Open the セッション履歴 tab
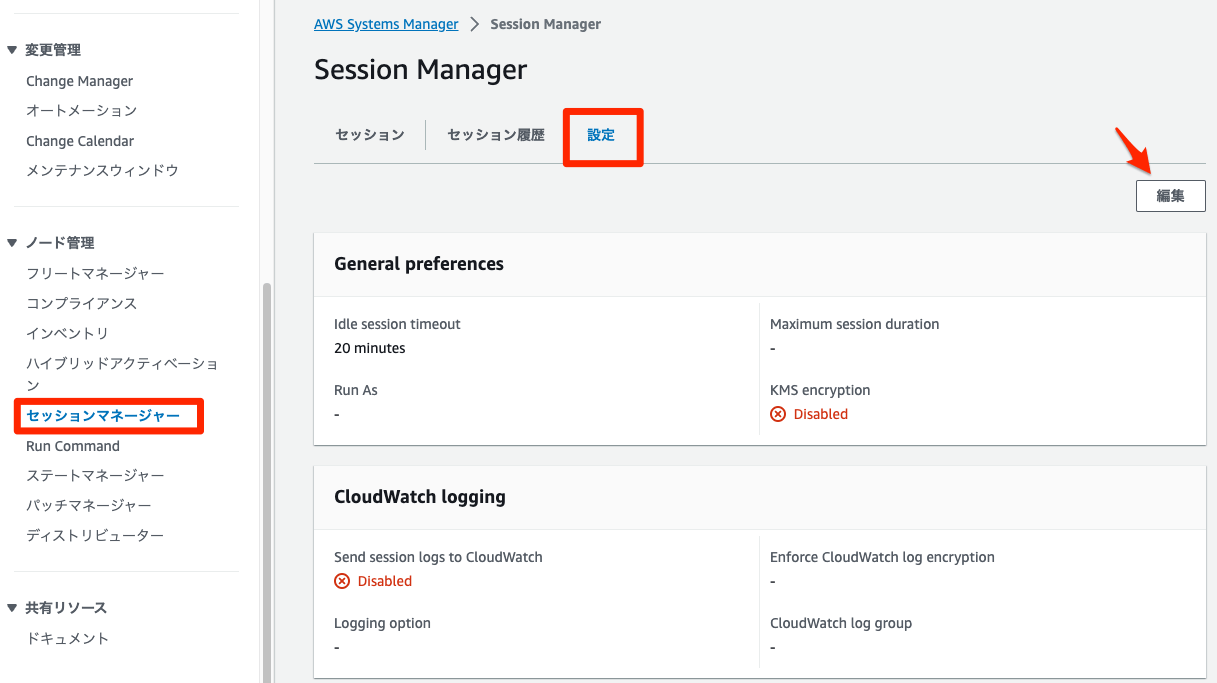Viewport: 1217px width, 683px height. [495, 133]
